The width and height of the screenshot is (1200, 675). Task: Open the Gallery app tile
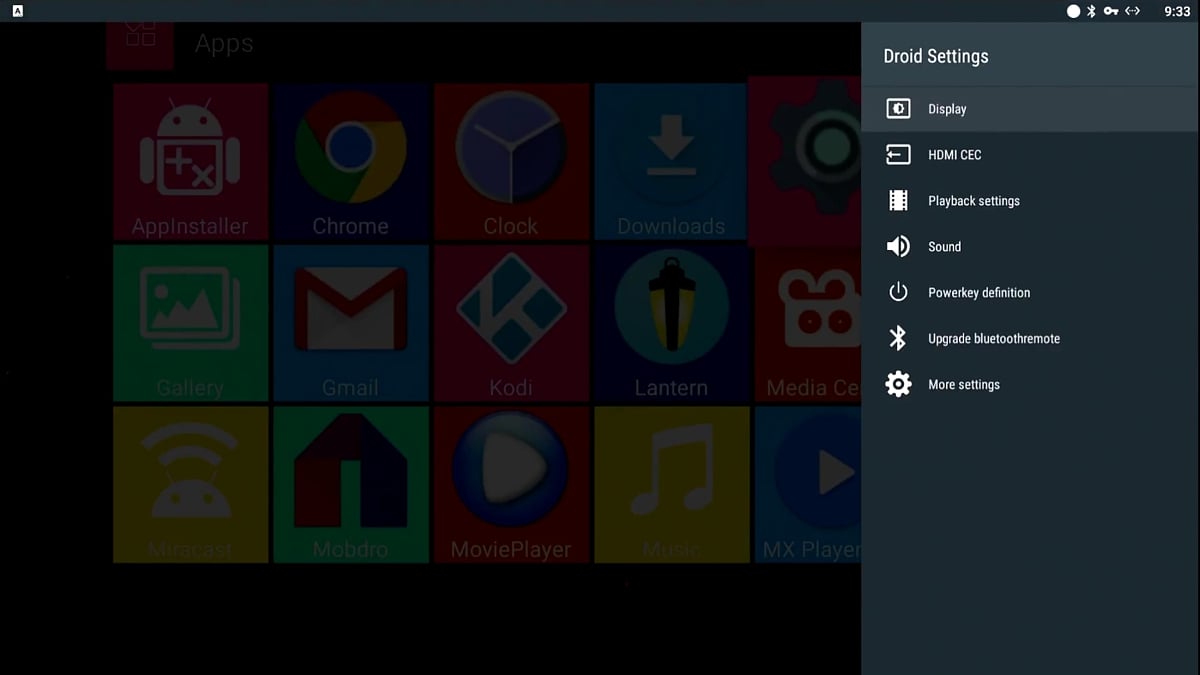[190, 323]
